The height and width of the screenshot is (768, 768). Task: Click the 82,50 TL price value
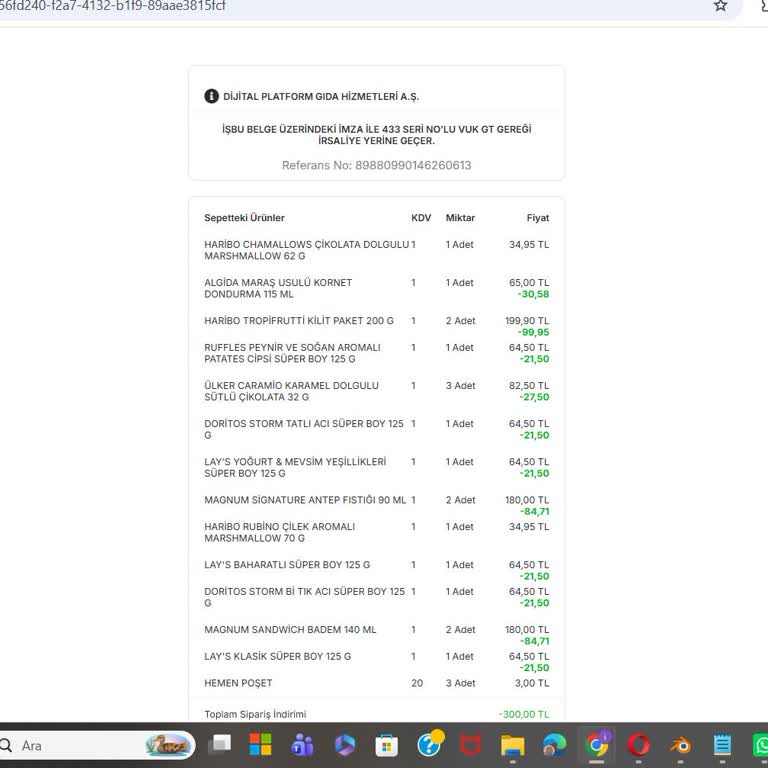(529, 385)
